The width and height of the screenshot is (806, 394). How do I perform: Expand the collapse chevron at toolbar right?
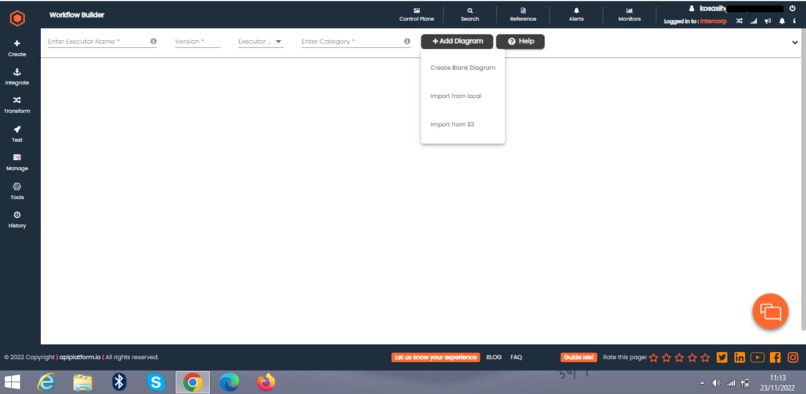click(x=795, y=43)
